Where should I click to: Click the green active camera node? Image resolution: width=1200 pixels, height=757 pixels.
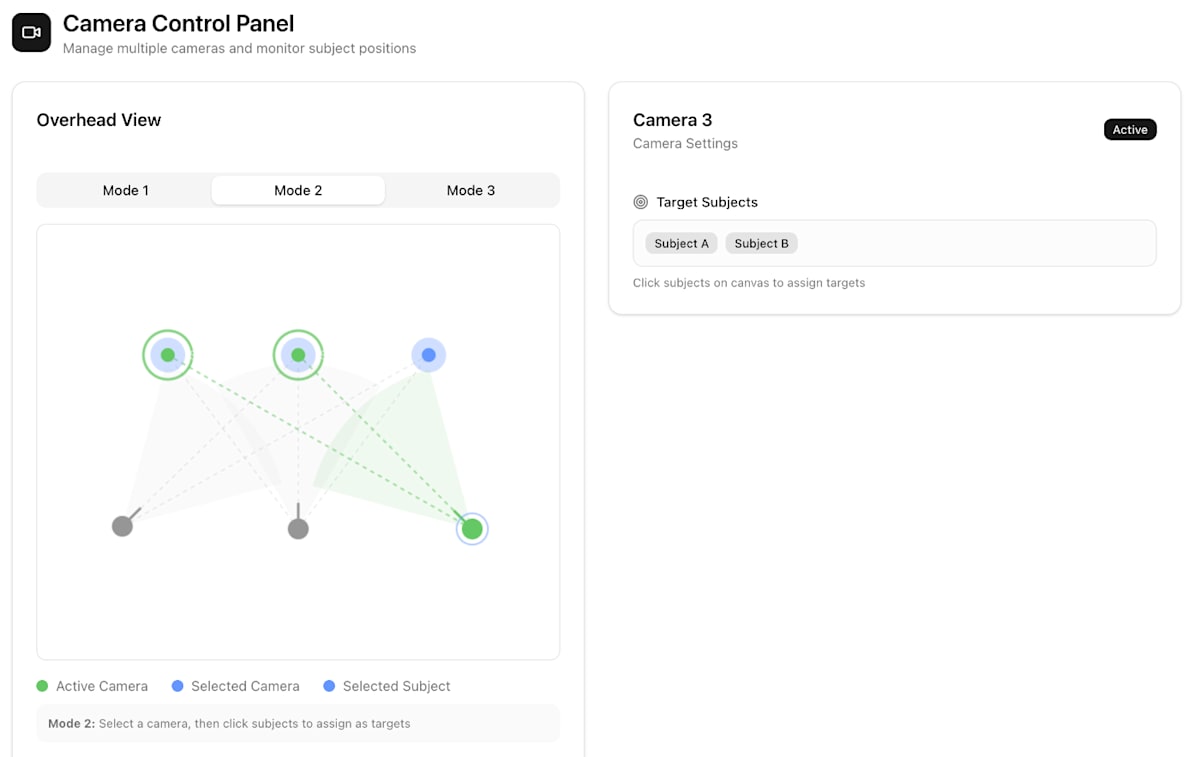(472, 528)
